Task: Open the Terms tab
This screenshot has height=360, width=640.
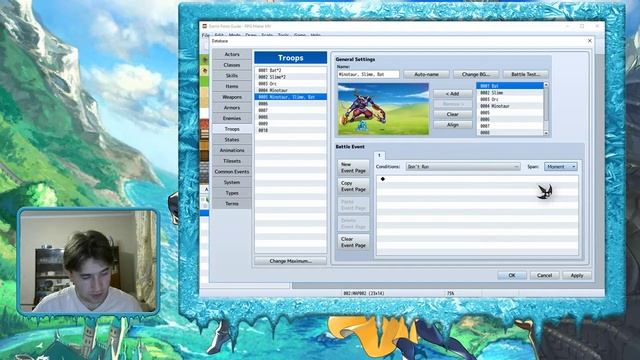Action: [231, 204]
